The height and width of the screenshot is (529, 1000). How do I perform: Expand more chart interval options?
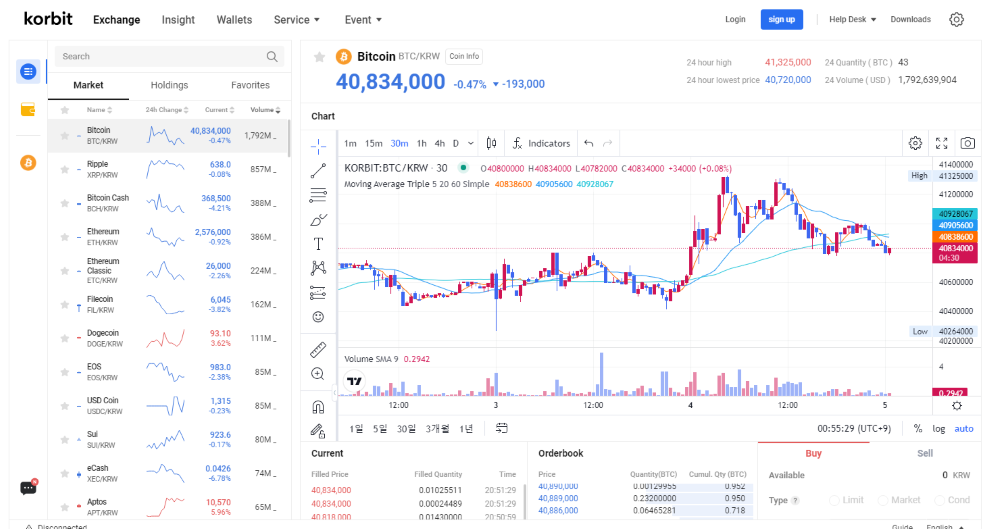tap(471, 144)
